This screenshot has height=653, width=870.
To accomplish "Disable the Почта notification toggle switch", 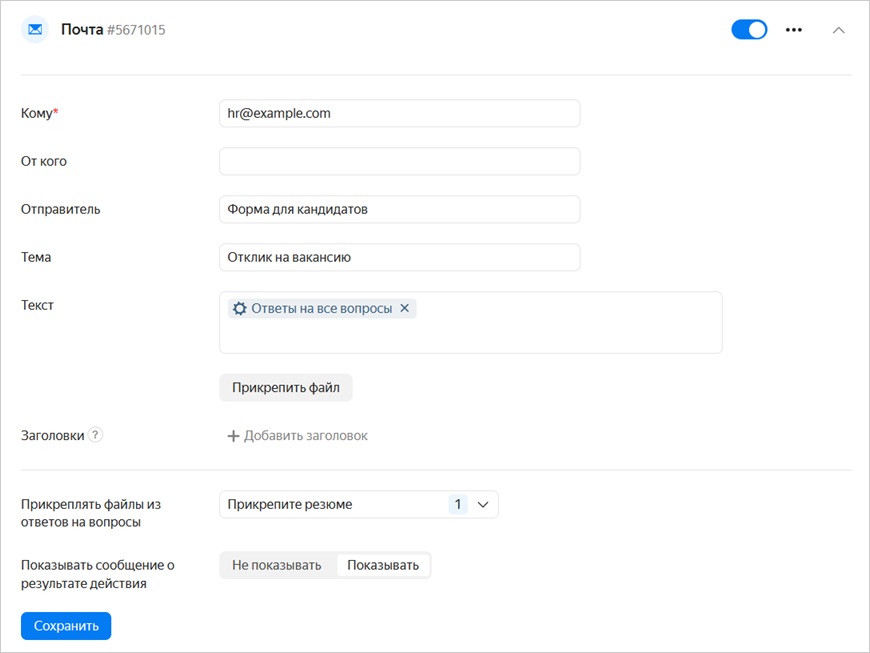I will (749, 30).
